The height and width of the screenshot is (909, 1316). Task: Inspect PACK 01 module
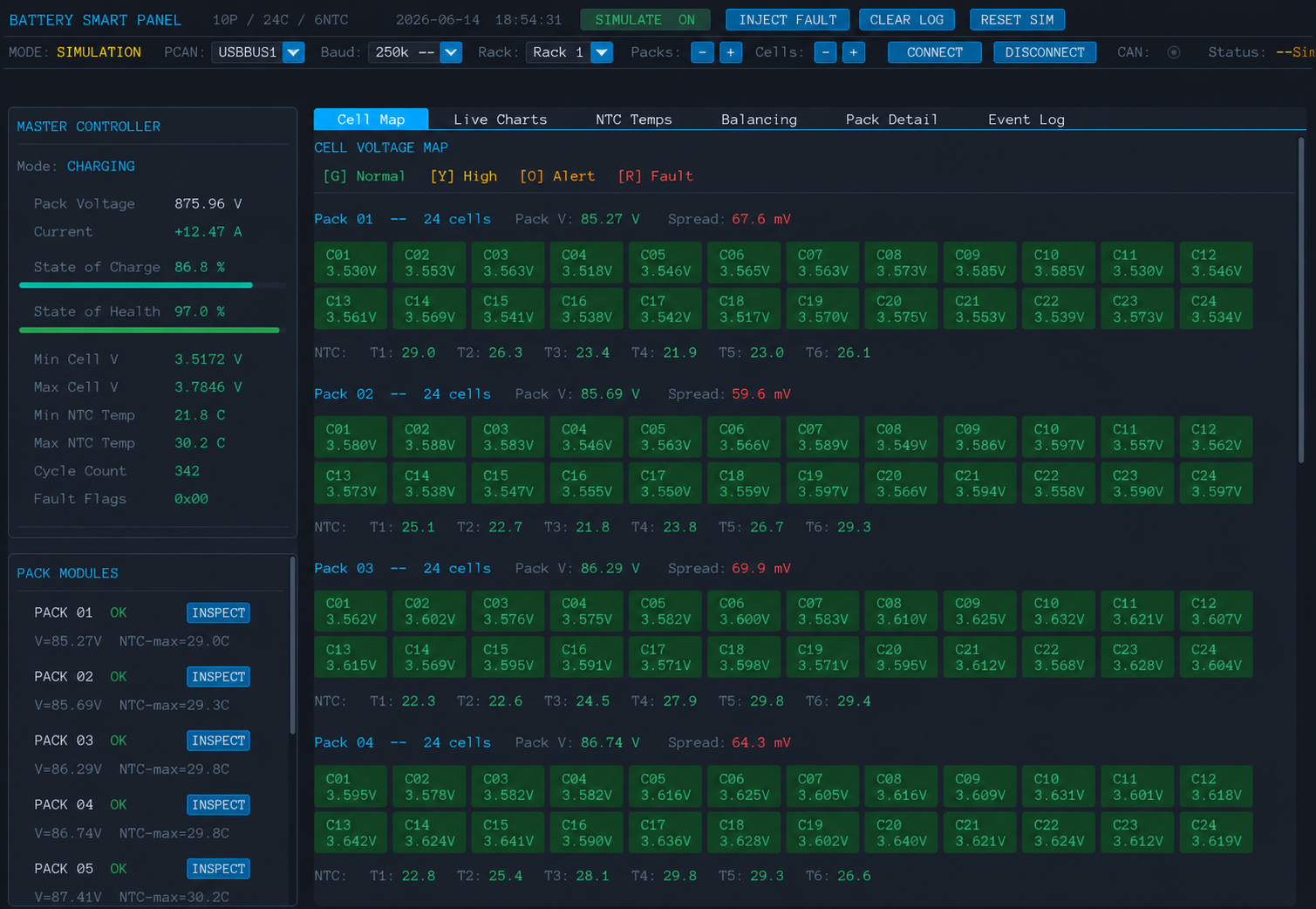pos(218,613)
